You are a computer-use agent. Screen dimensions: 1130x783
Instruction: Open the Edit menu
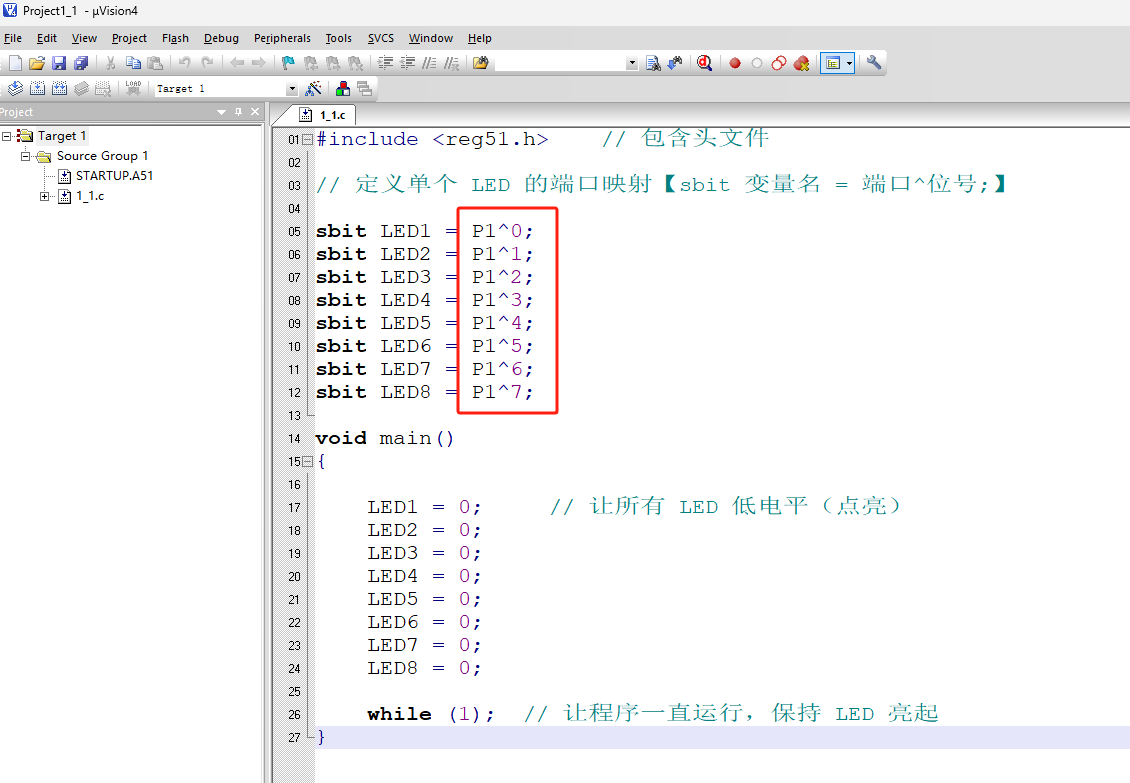coord(47,38)
